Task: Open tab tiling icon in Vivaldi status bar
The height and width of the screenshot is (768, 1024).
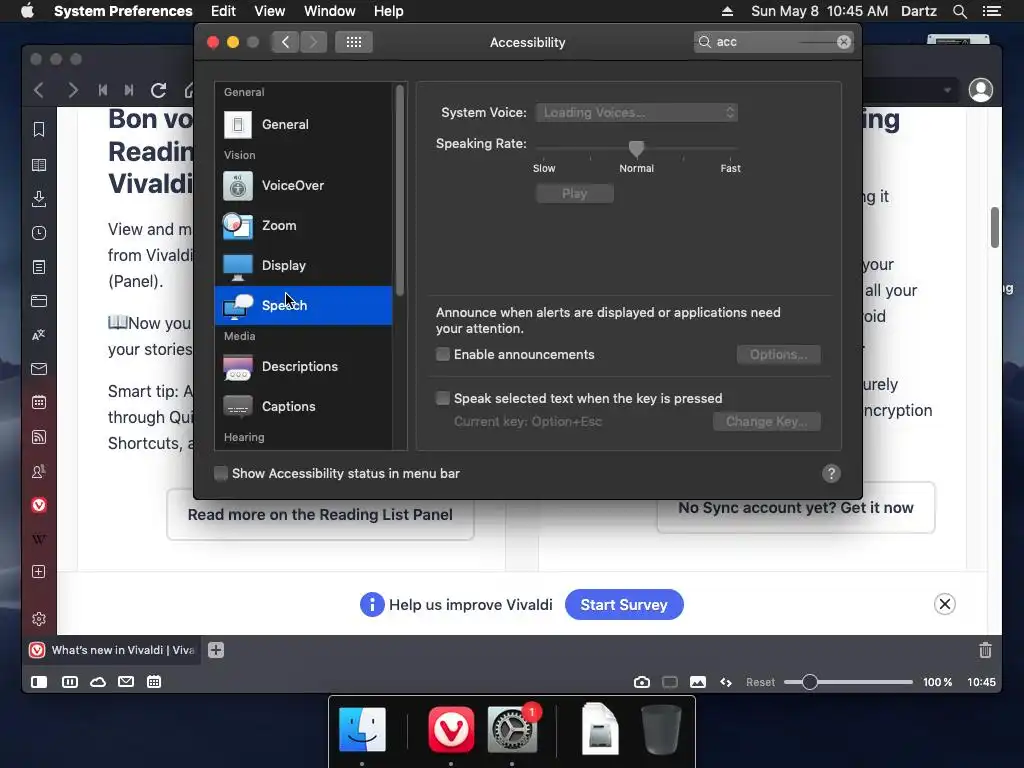Action: pos(69,682)
